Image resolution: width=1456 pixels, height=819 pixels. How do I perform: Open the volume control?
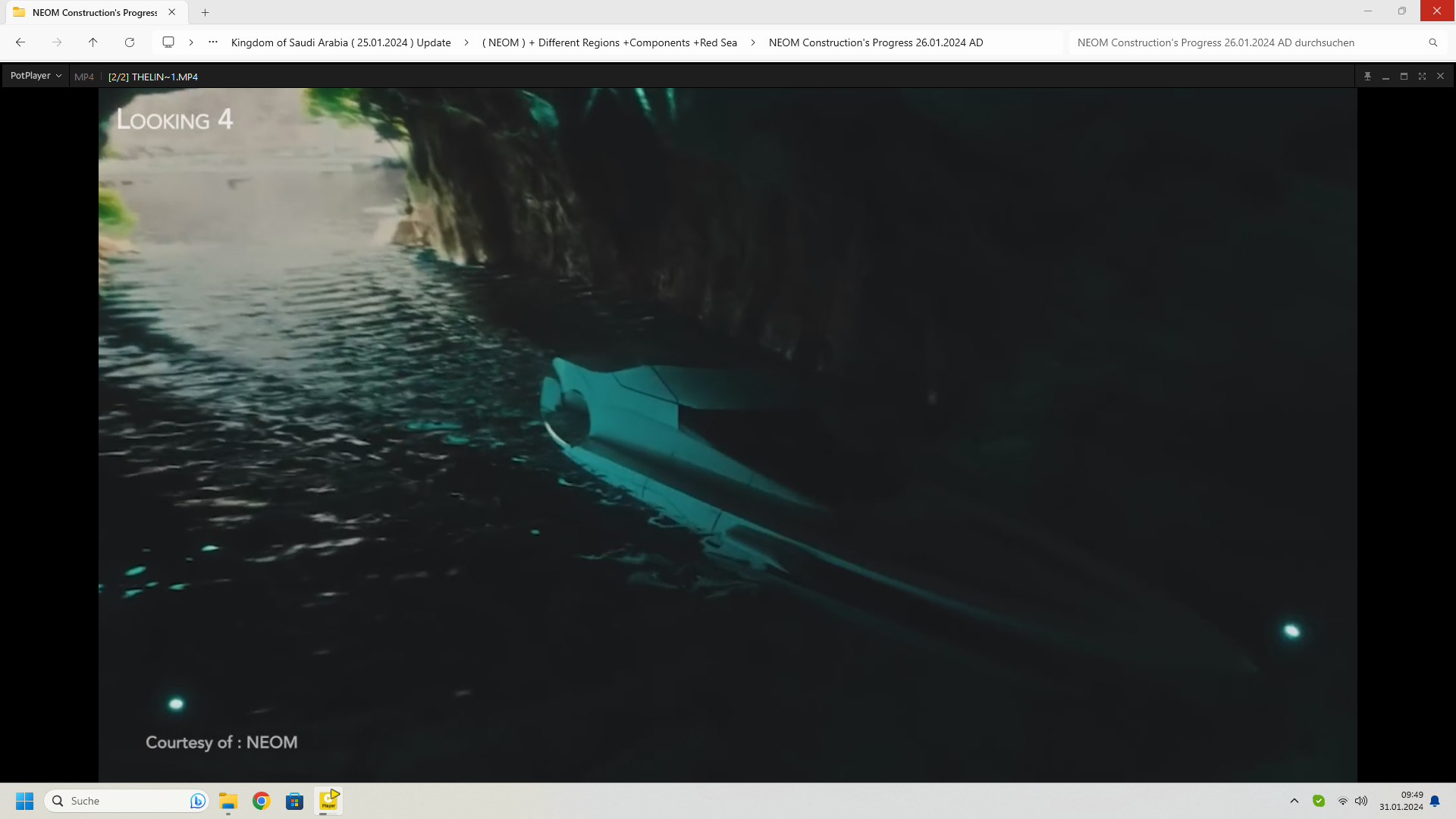coord(1361,801)
